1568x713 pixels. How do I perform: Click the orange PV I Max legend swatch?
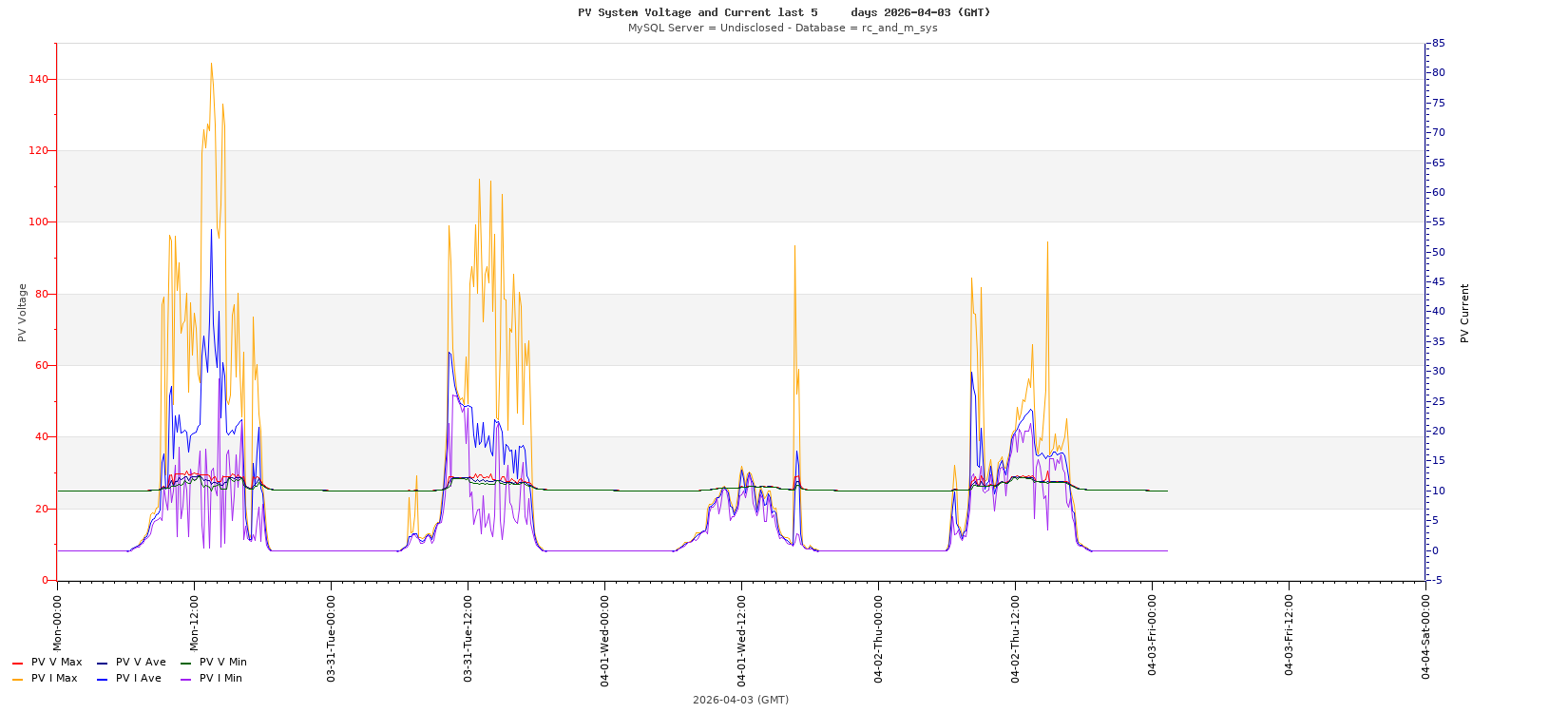pyautogui.click(x=17, y=679)
